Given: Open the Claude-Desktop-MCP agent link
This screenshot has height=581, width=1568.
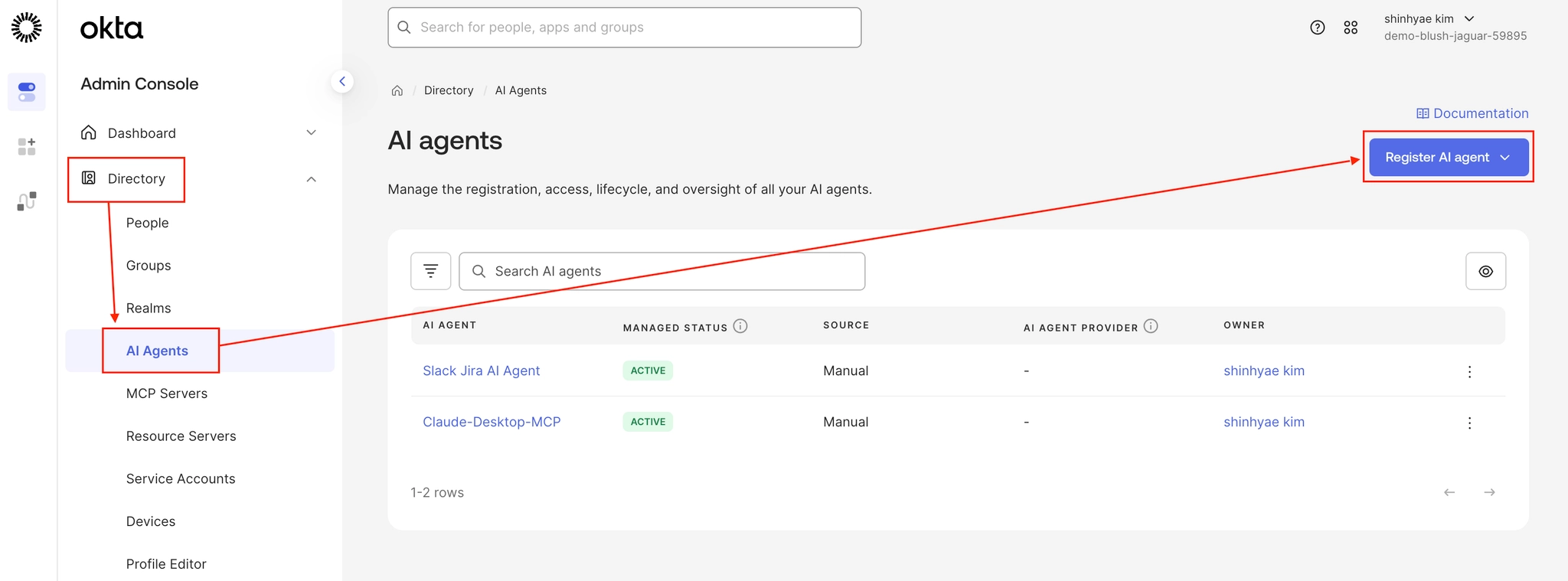Looking at the screenshot, I should tap(492, 422).
